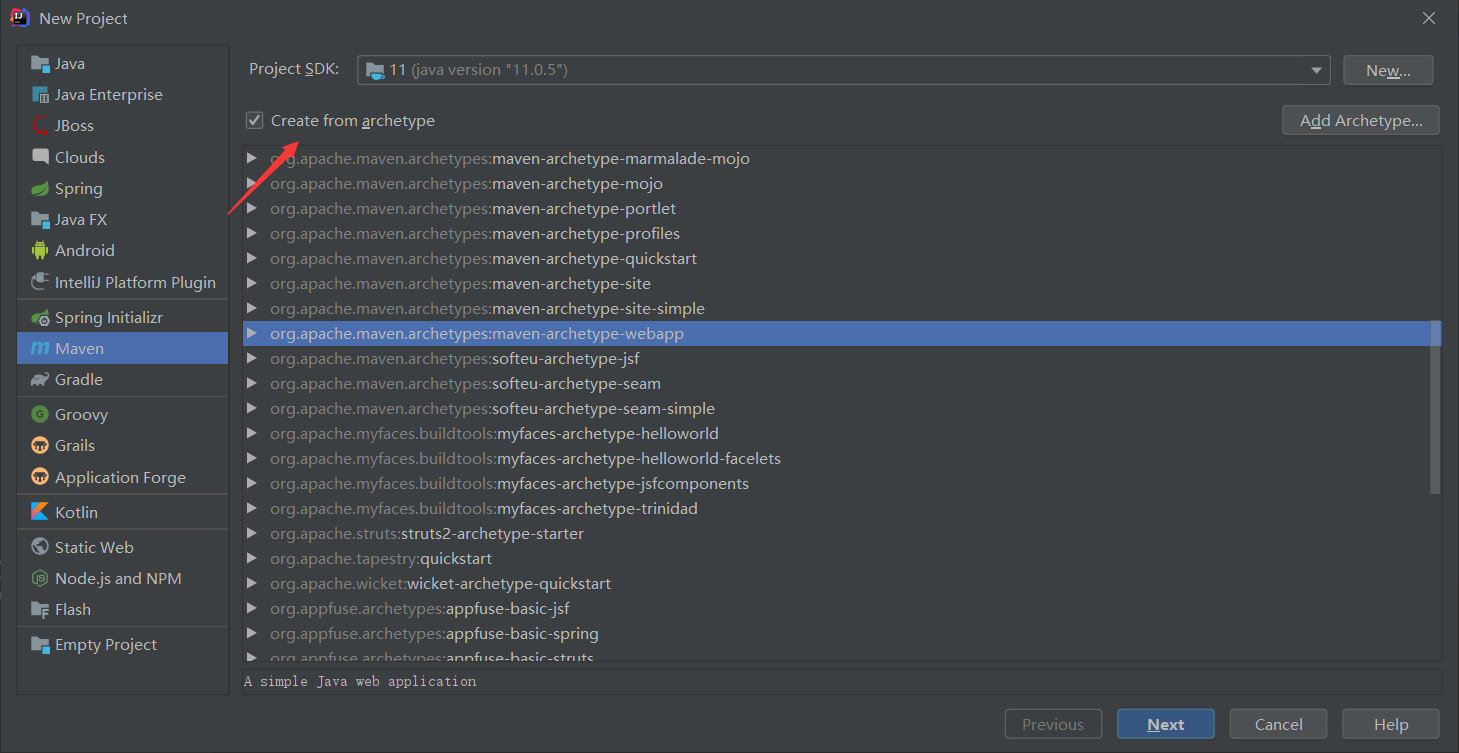
Task: Select the Android robot icon
Action: coord(40,251)
